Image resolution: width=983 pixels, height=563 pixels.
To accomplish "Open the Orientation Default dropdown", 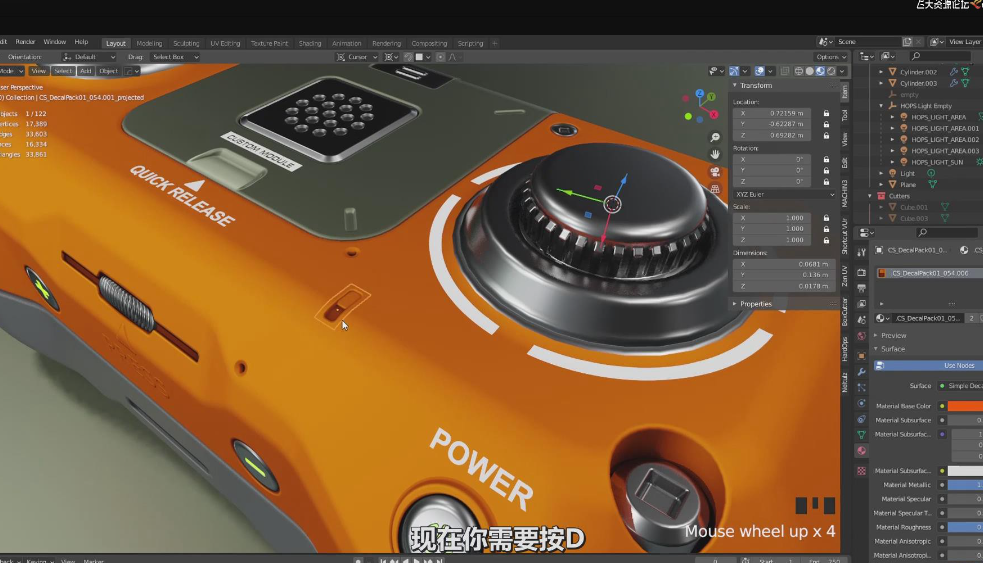I will coord(90,57).
